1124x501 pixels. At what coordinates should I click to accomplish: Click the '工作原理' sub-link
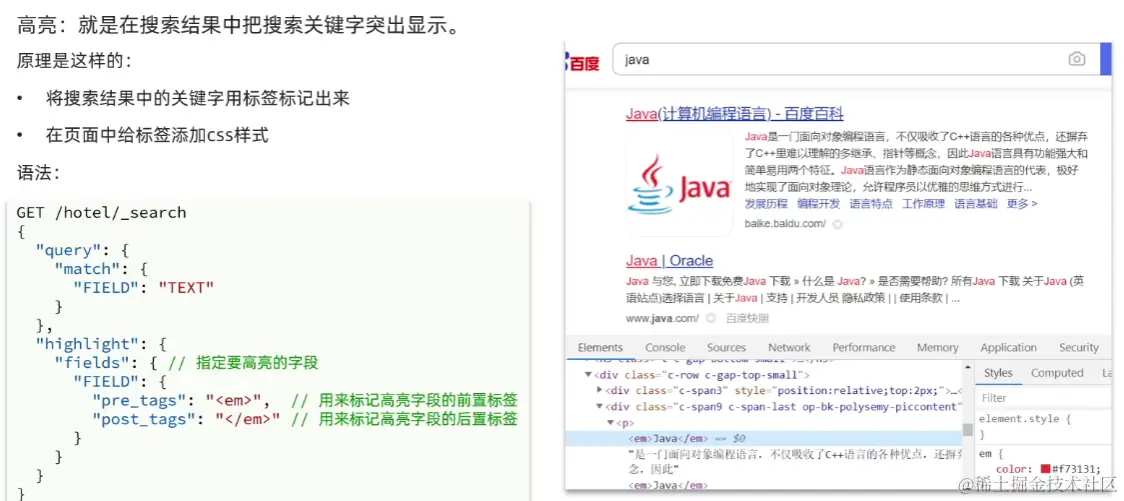(923, 204)
